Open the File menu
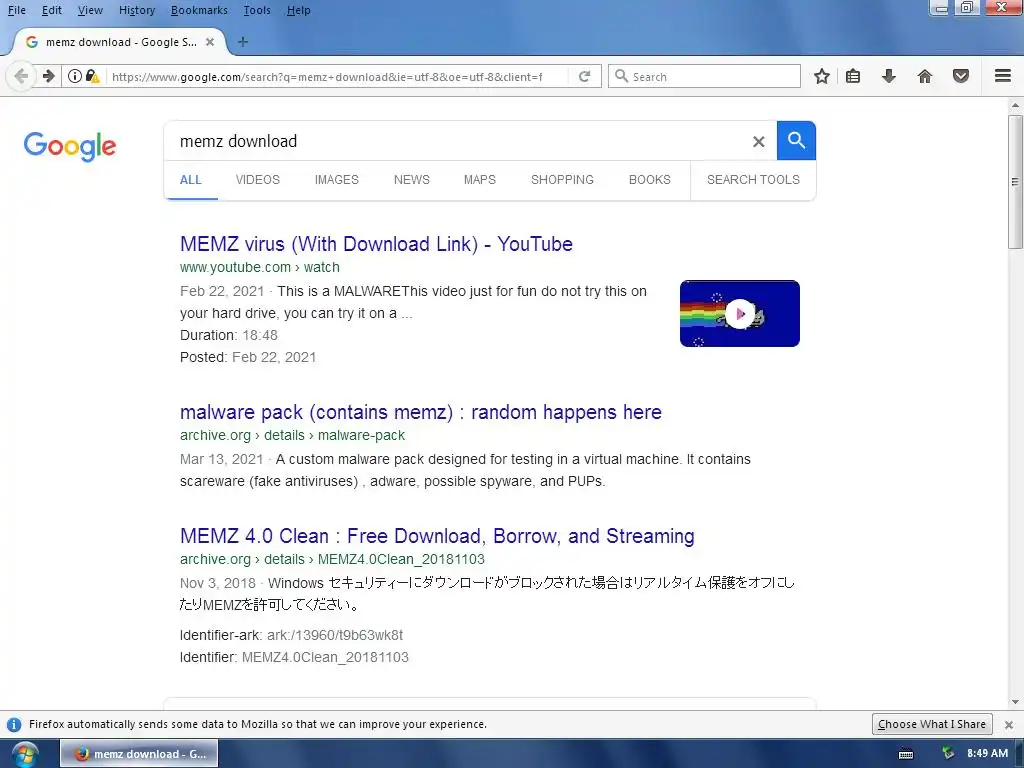The image size is (1024, 768). 17,10
